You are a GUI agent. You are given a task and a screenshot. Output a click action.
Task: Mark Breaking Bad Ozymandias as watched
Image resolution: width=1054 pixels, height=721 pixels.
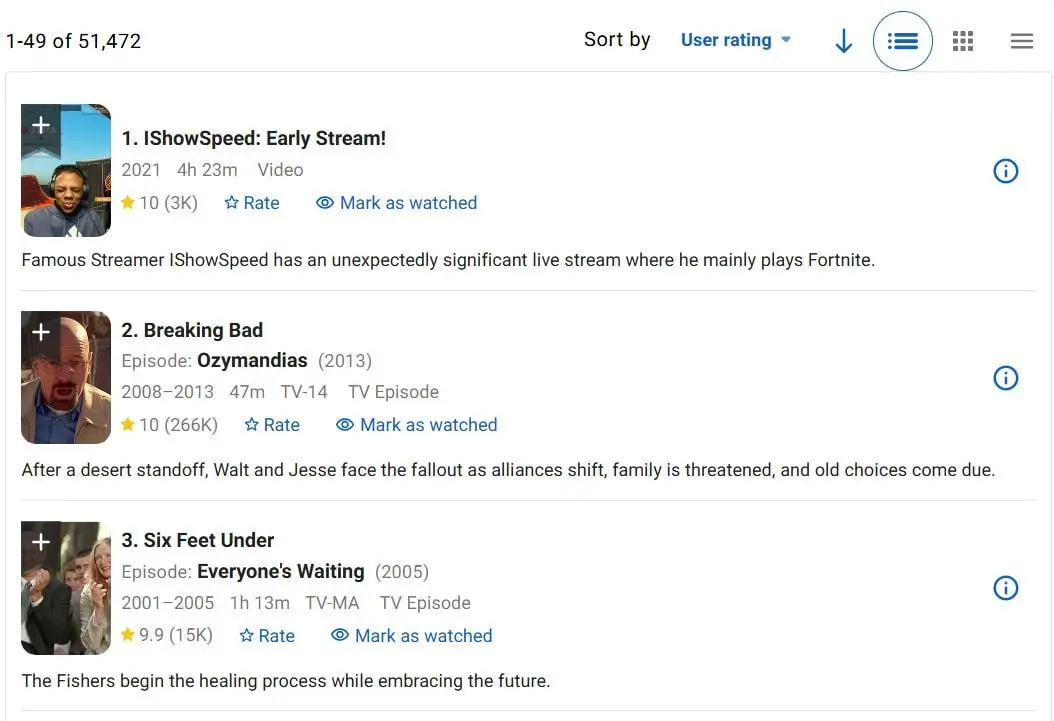click(x=417, y=425)
